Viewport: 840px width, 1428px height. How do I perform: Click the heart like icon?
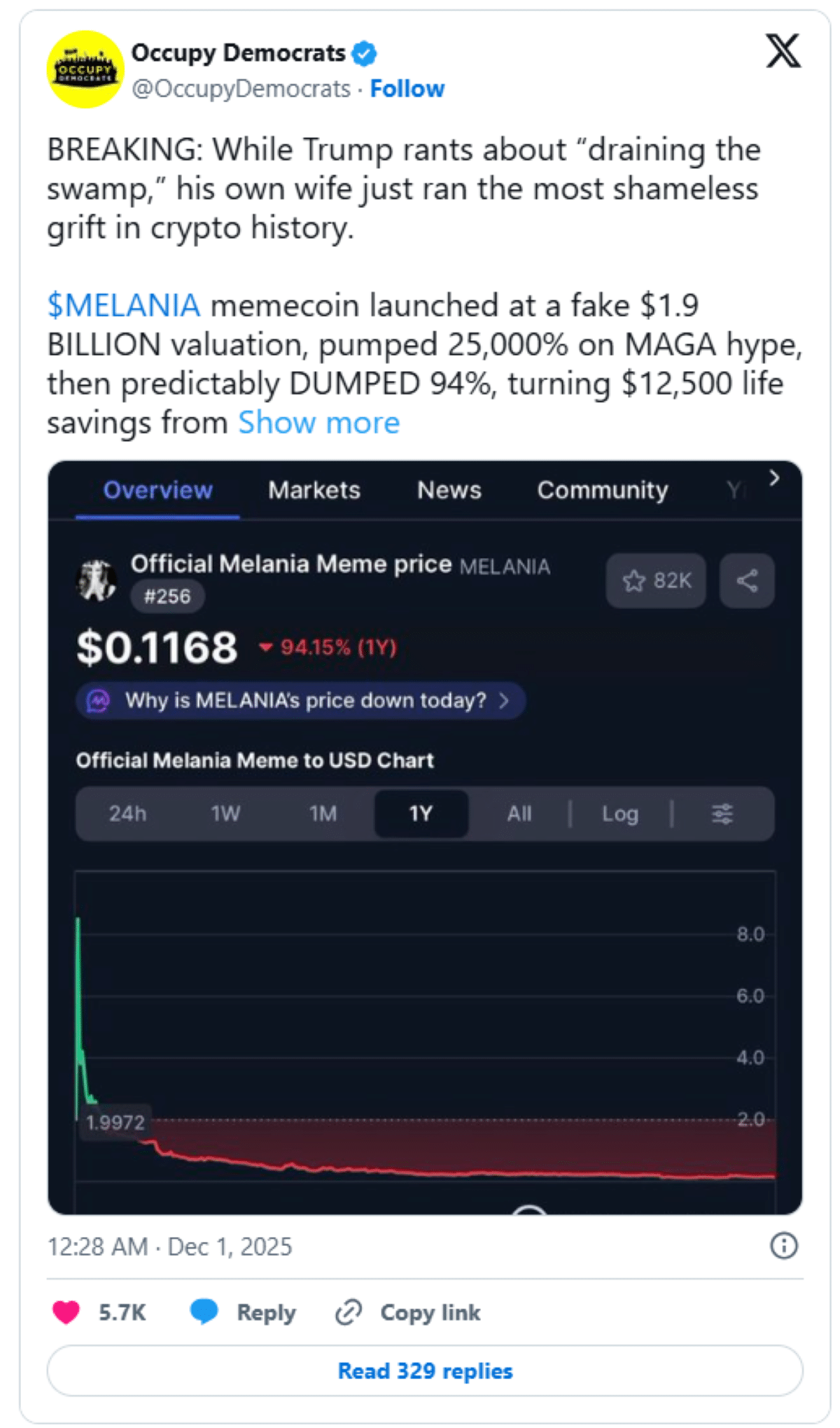click(66, 1312)
